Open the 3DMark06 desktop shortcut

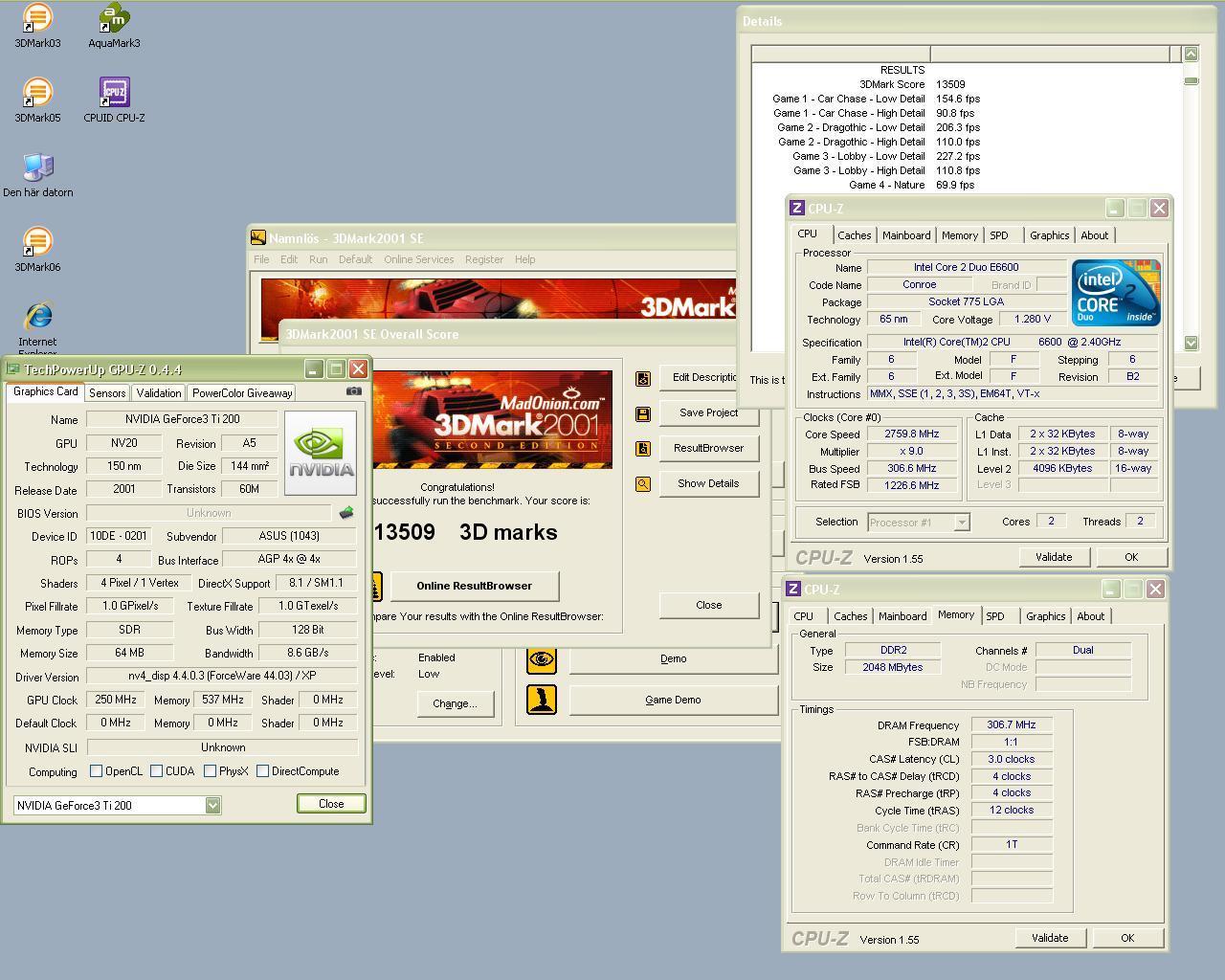[x=37, y=250]
